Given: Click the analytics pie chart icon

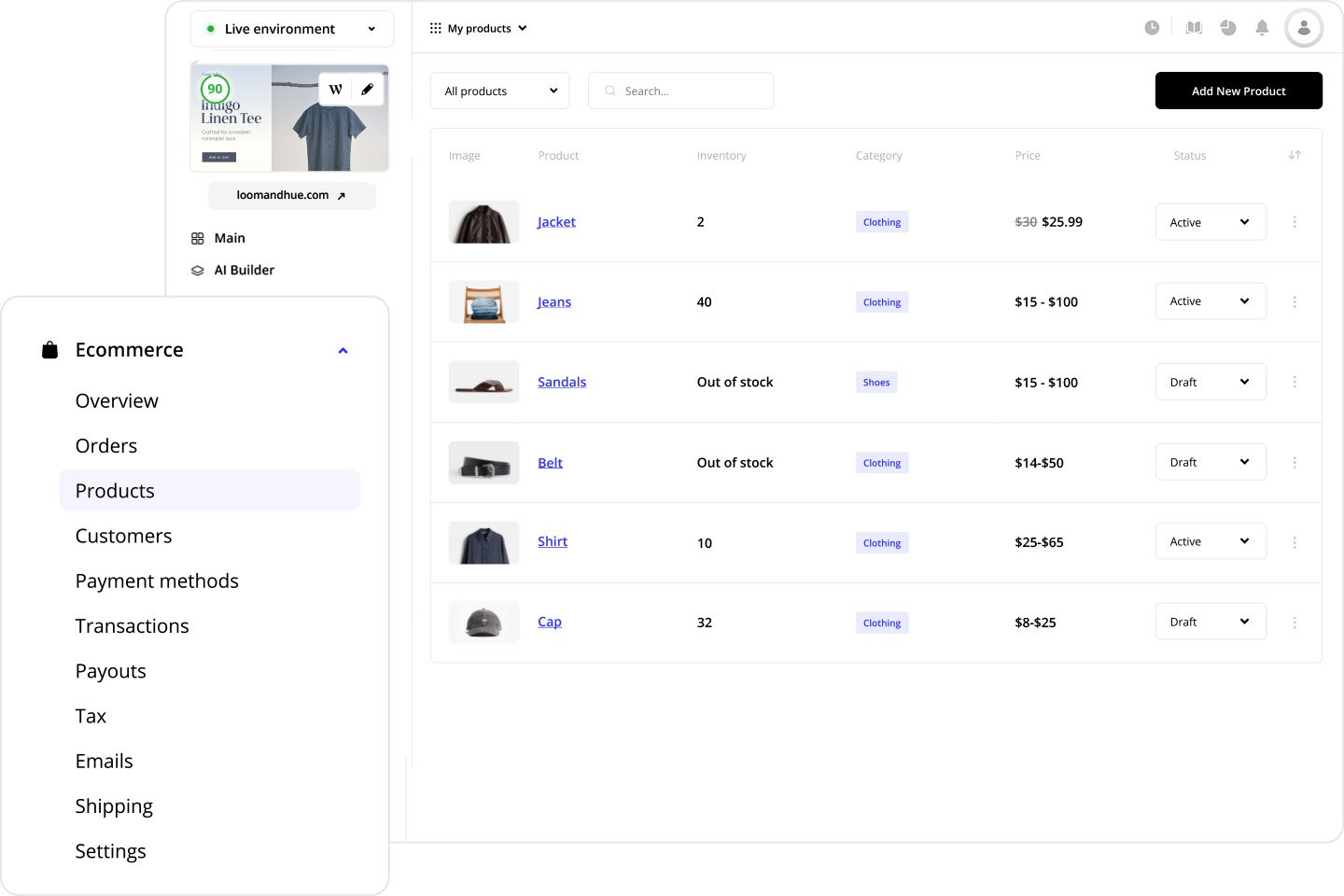Looking at the screenshot, I should click(x=1227, y=27).
